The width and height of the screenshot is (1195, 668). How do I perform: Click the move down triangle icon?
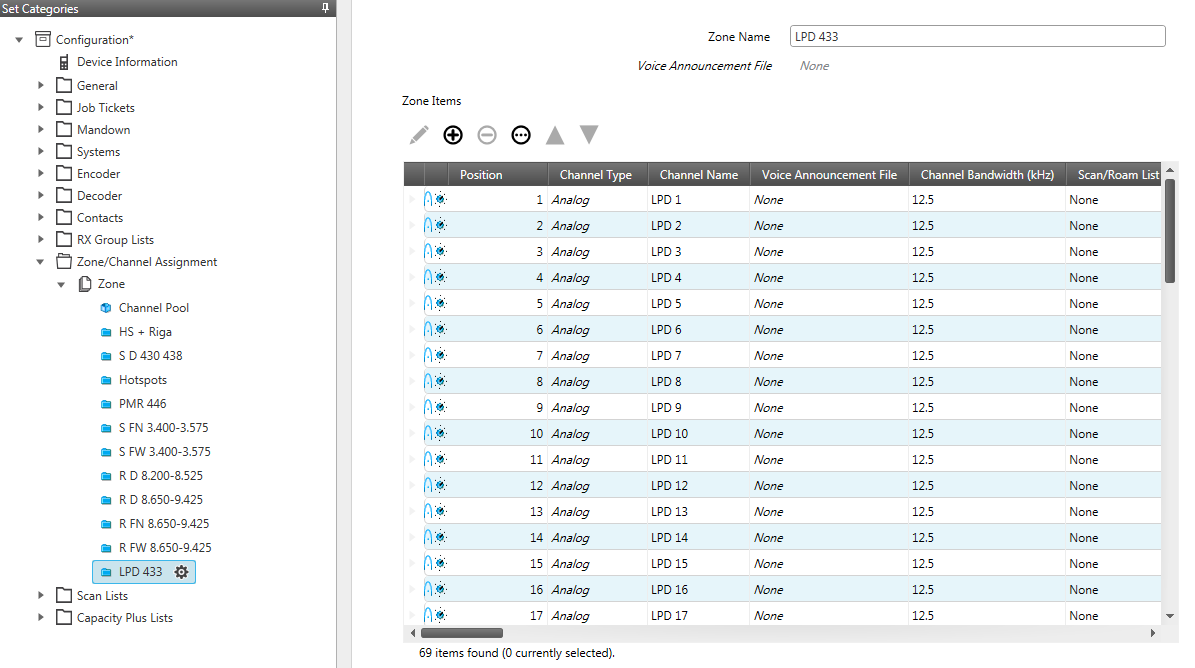tap(589, 134)
